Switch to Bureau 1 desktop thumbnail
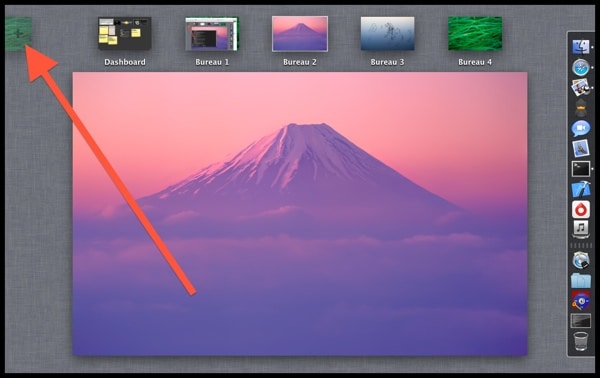The height and width of the screenshot is (378, 600). coord(212,34)
